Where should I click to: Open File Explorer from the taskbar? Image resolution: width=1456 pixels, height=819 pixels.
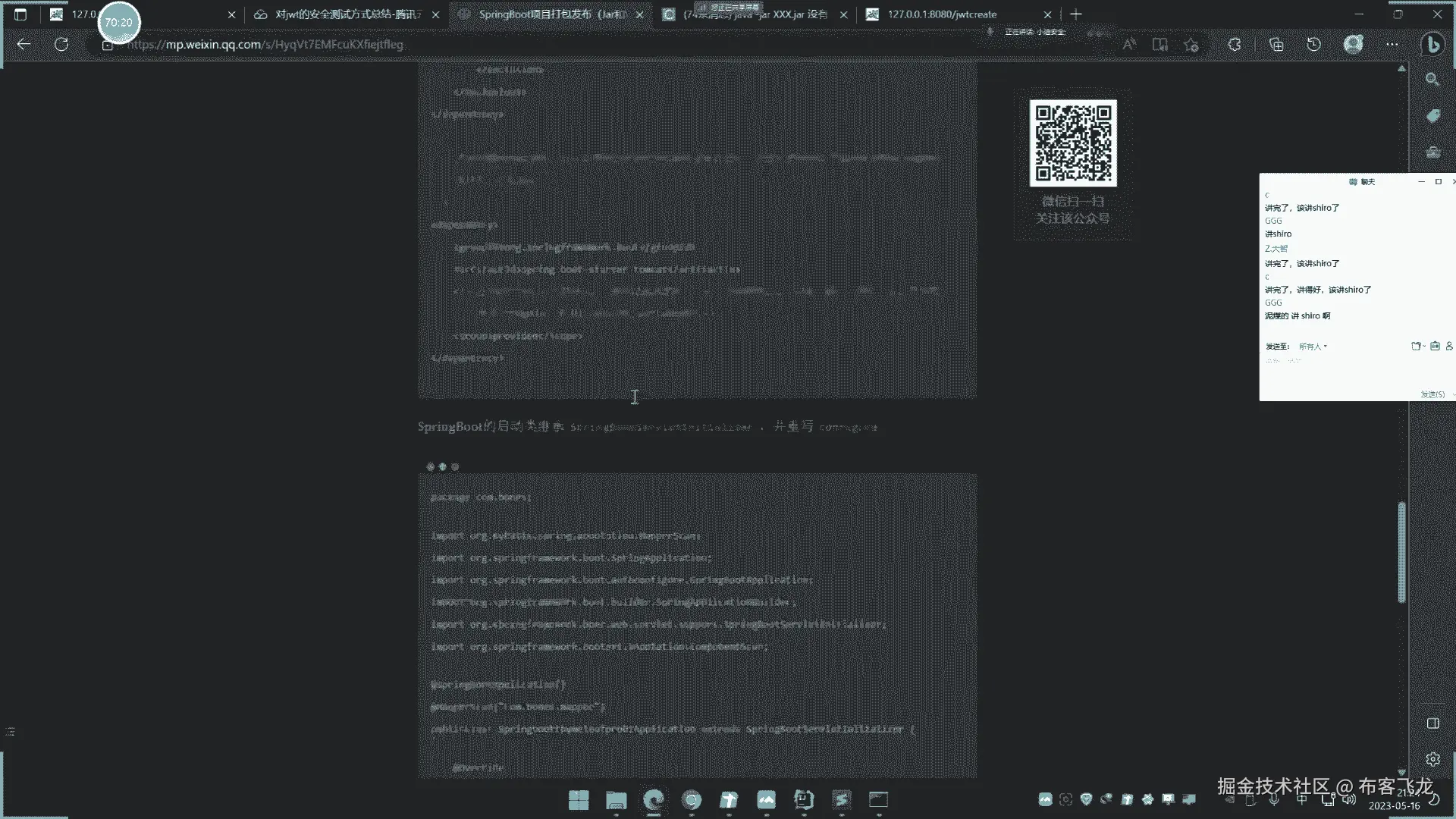(x=616, y=800)
